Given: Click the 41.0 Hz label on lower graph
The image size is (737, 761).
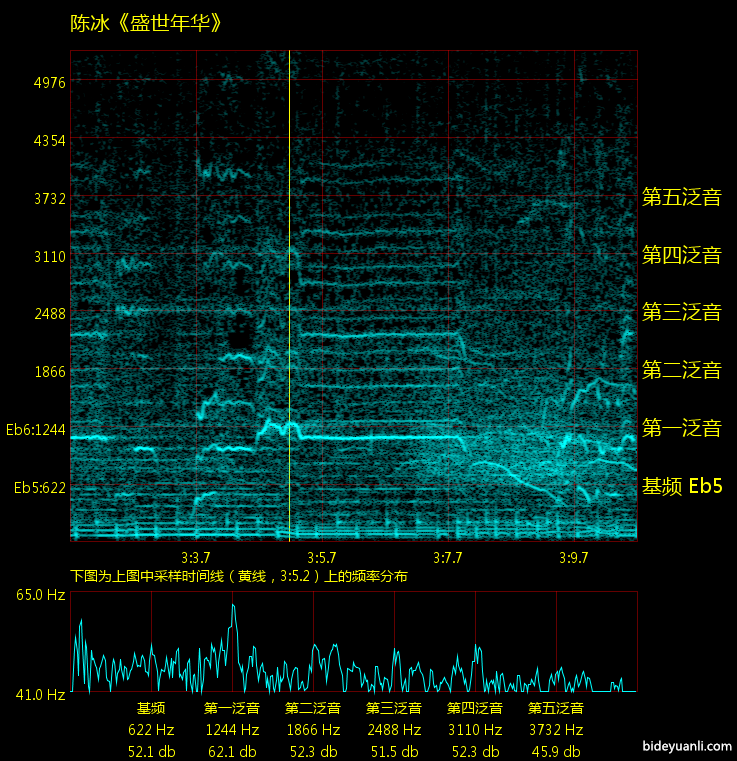Looking at the screenshot, I should (x=40, y=693).
